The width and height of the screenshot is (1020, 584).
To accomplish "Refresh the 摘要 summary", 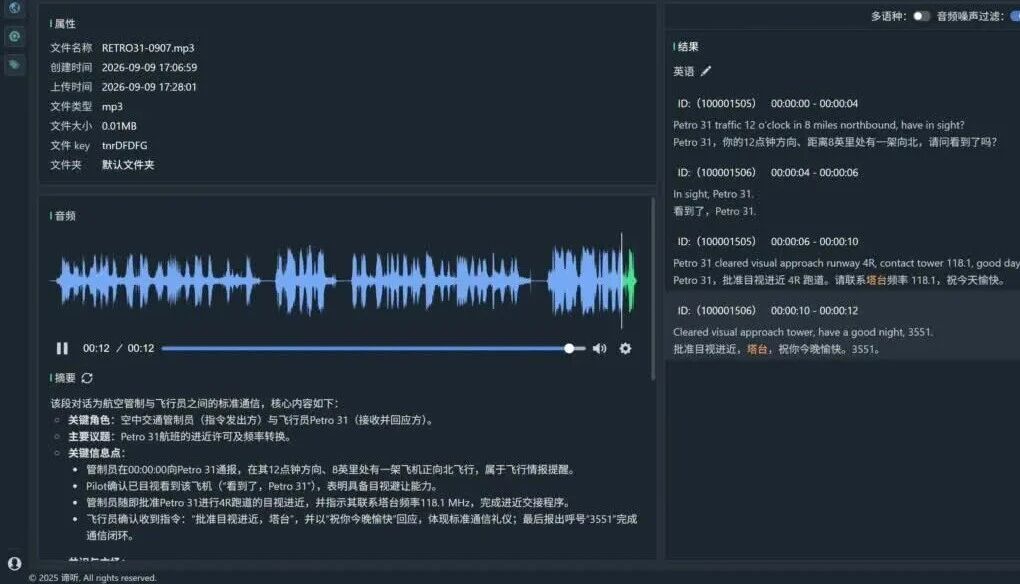I will [x=87, y=378].
